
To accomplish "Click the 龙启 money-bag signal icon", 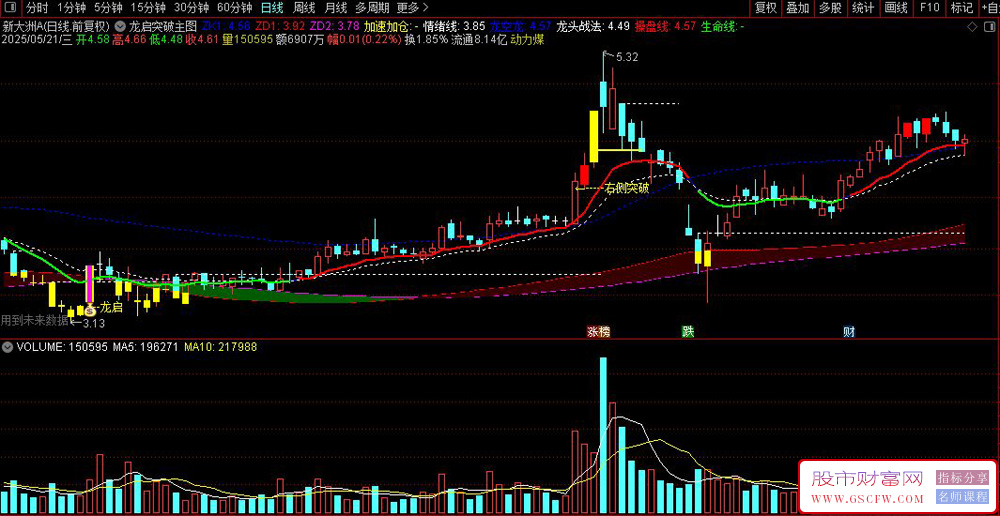I will point(91,311).
